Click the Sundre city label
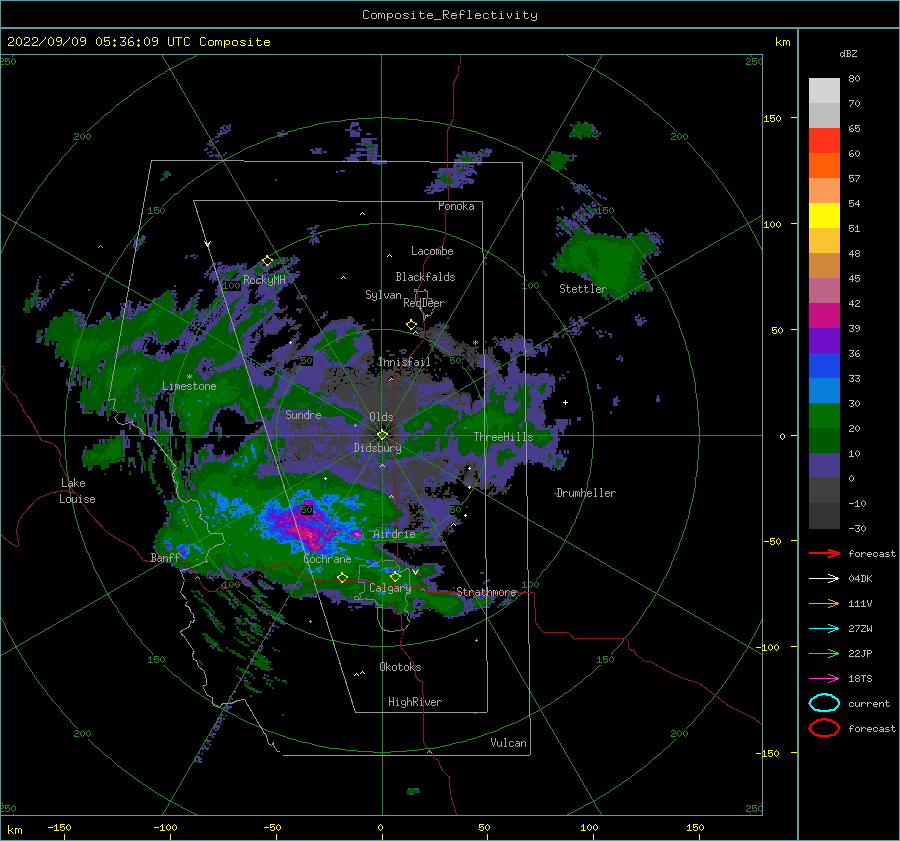This screenshot has height=841, width=900. [x=303, y=414]
